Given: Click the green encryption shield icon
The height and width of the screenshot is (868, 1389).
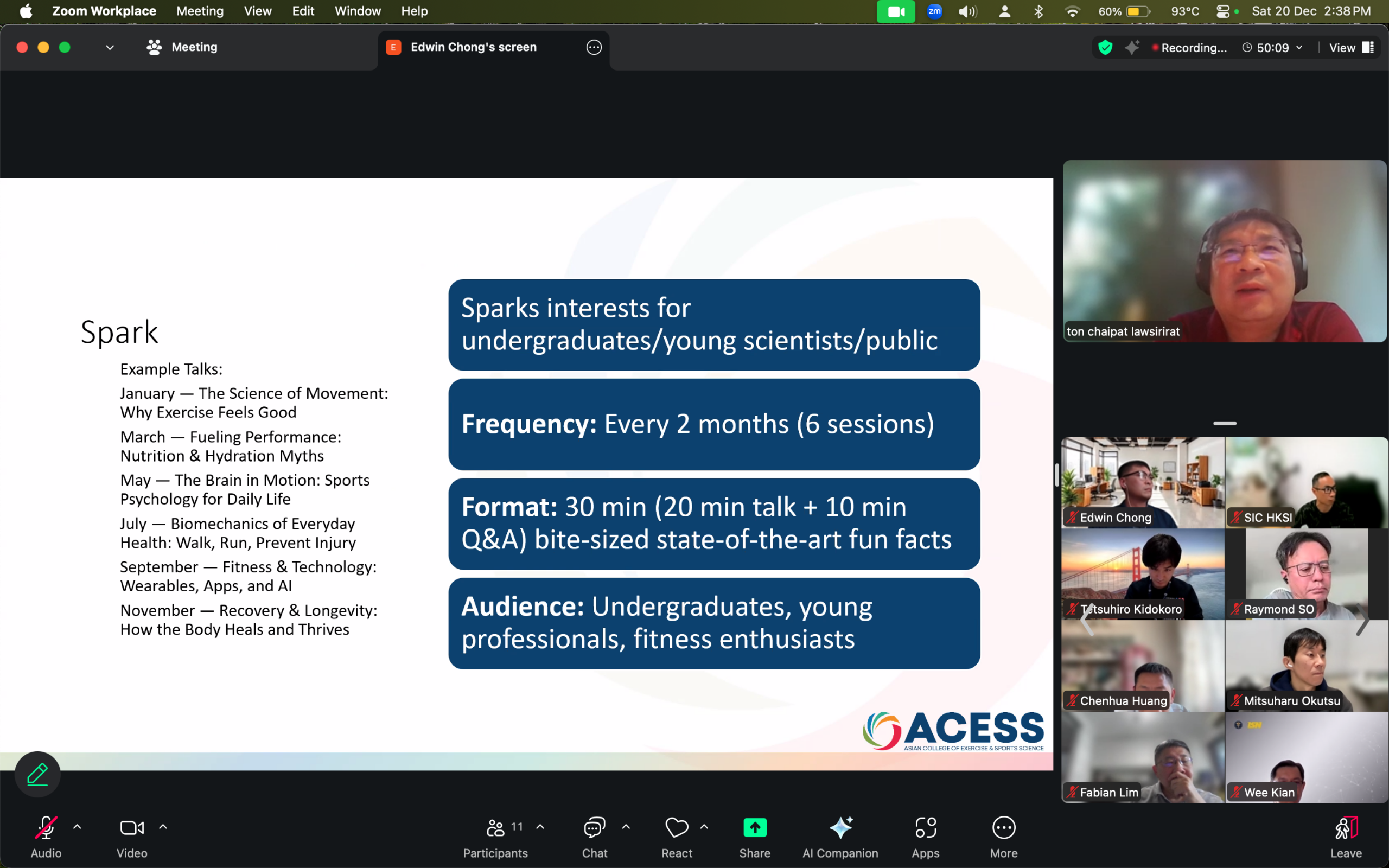Looking at the screenshot, I should tap(1105, 48).
